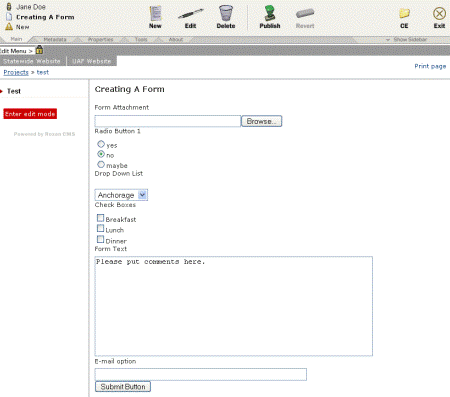Viewport: 450px width, 397px height.
Task: Click the New document toolbar icon
Action: 155,13
